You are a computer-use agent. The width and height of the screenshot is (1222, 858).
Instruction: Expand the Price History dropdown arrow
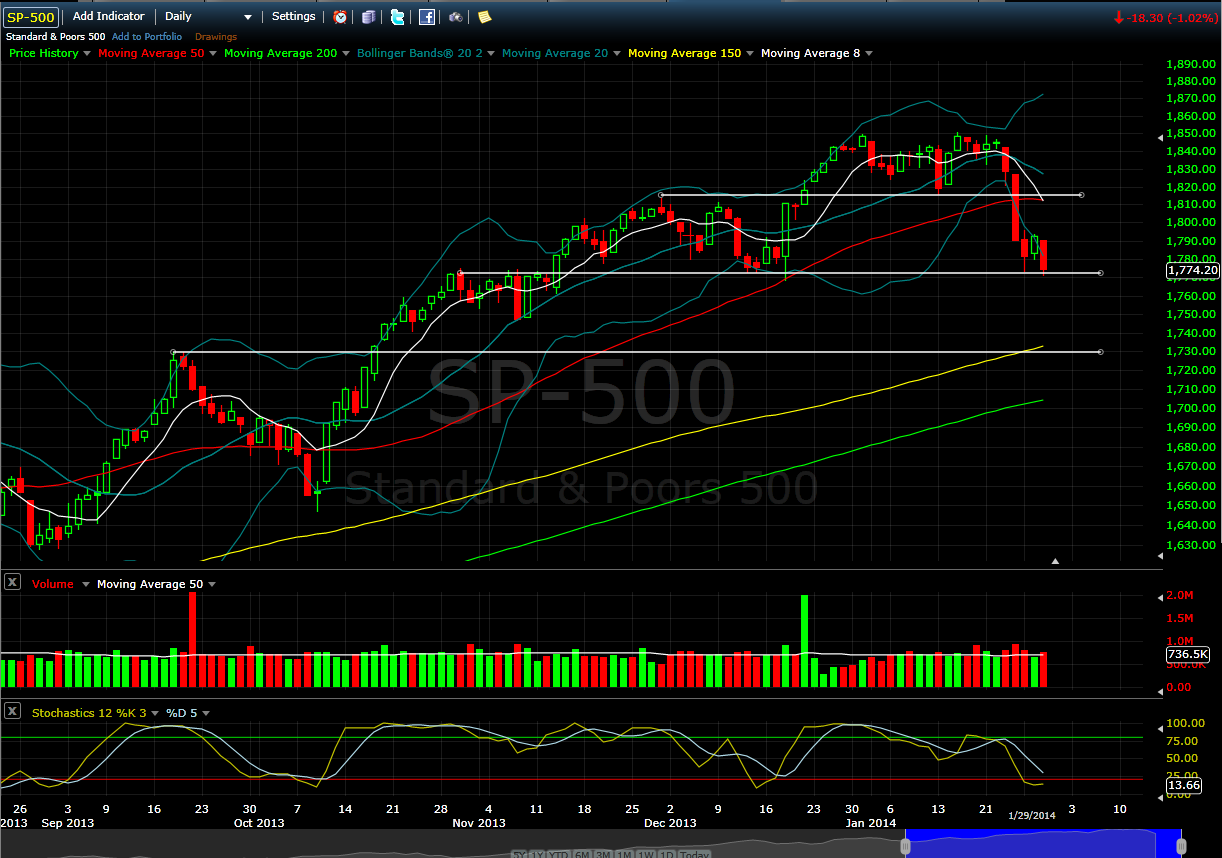click(87, 54)
